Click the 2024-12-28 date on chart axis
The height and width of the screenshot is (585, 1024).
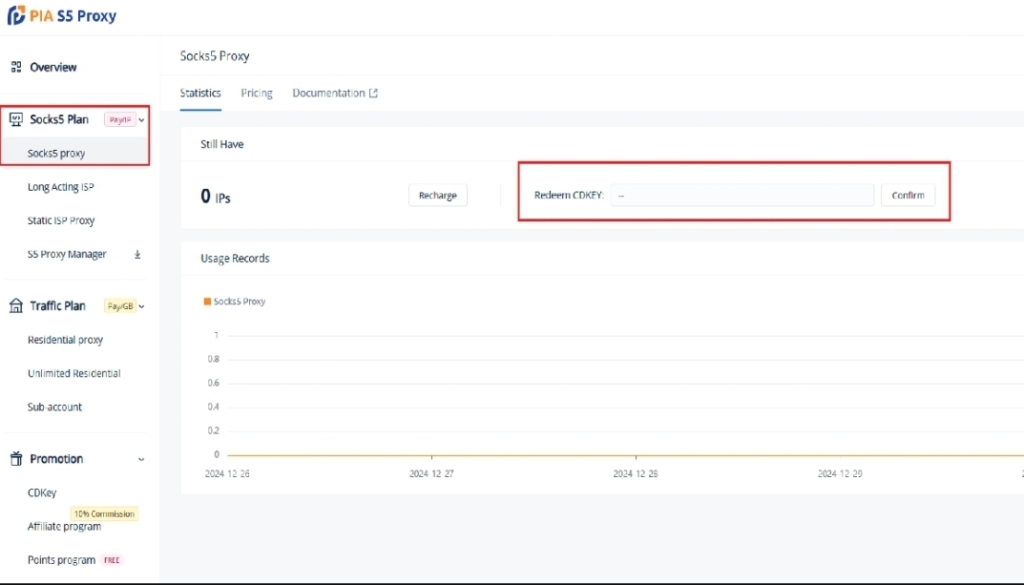coord(635,473)
